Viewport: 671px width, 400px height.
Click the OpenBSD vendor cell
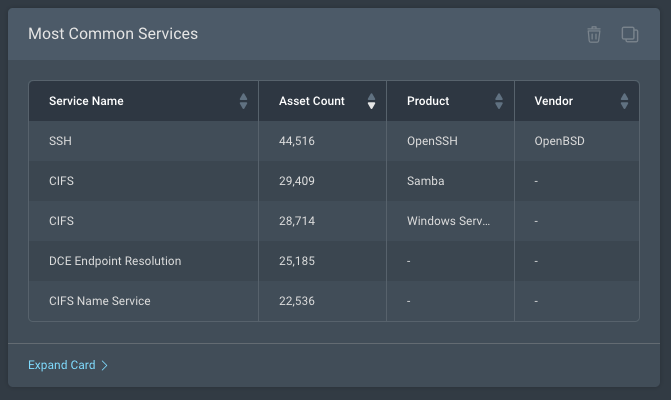(559, 141)
